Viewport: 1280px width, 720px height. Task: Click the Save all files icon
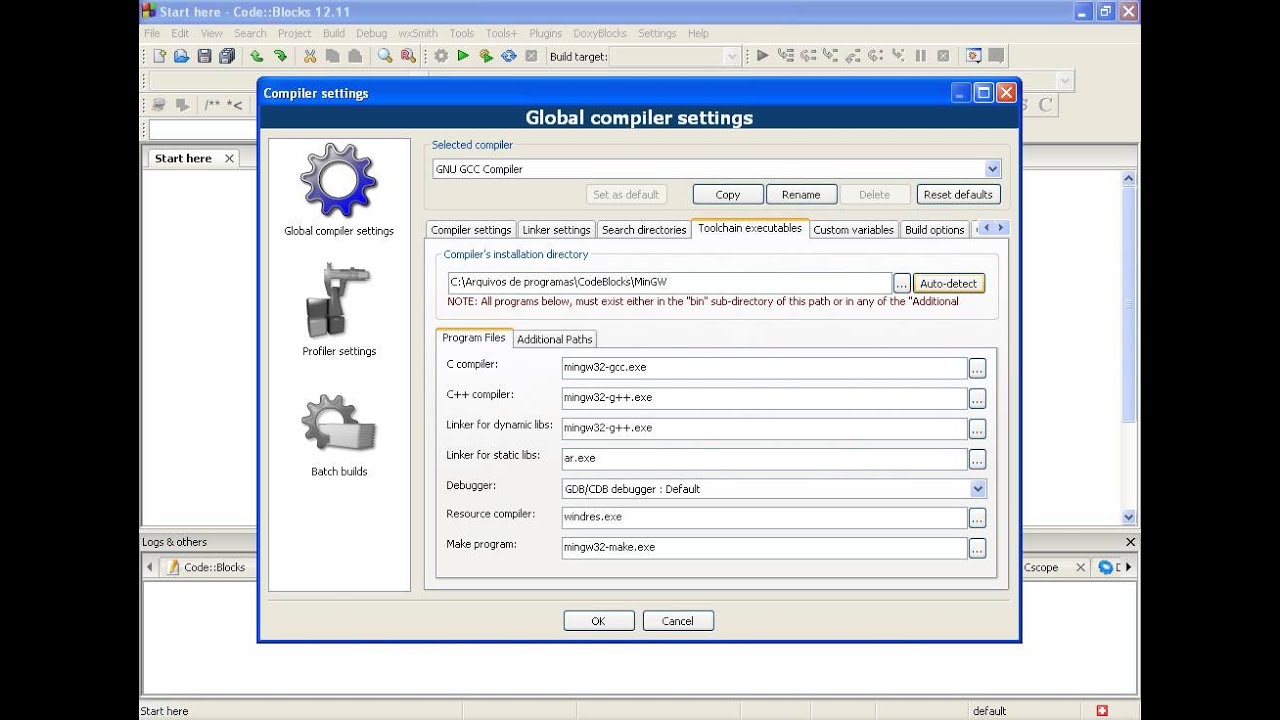[x=227, y=56]
